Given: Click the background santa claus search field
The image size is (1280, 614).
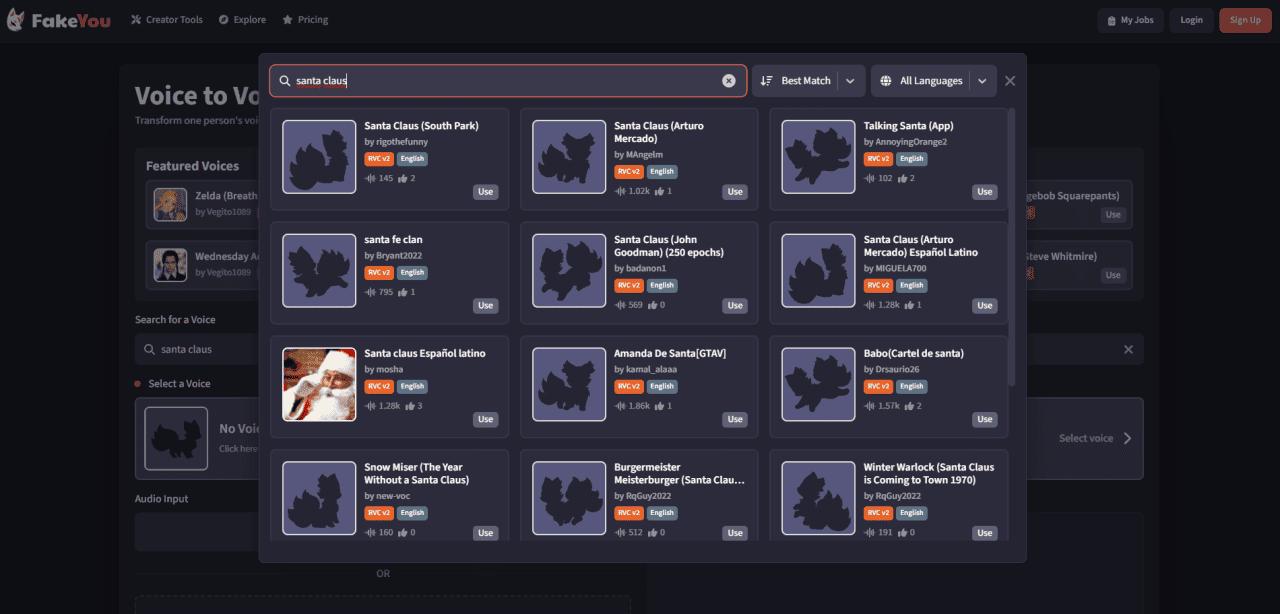Looking at the screenshot, I should pyautogui.click(x=640, y=350).
